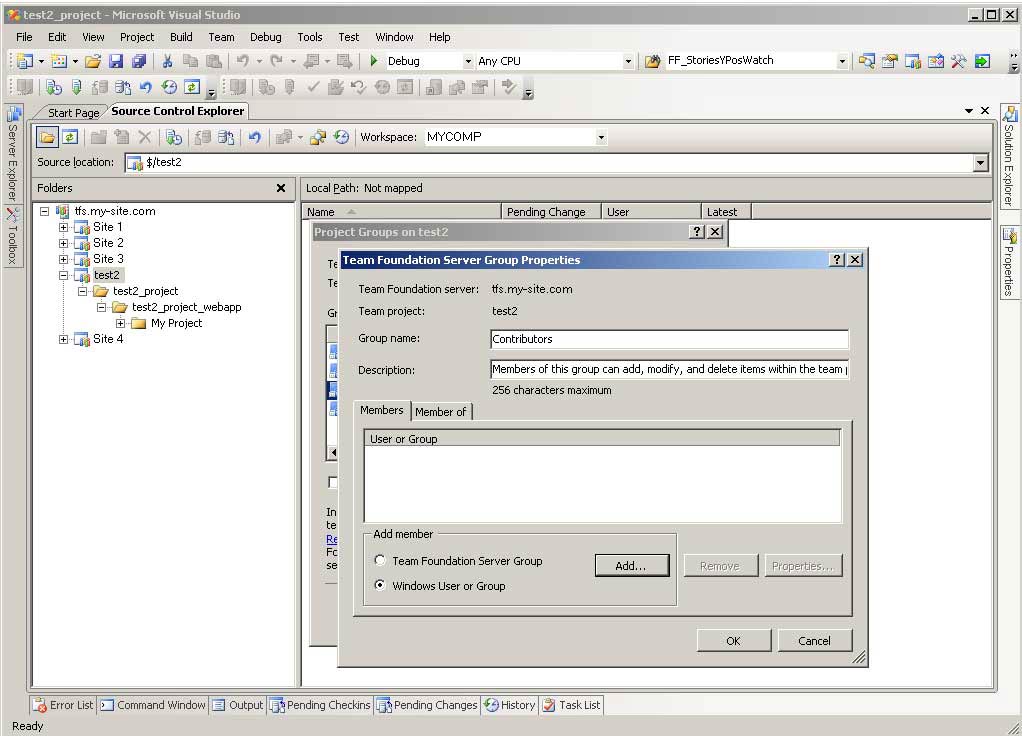This screenshot has height=736, width=1022.
Task: Open the Pending Changes bottom tab
Action: (428, 705)
